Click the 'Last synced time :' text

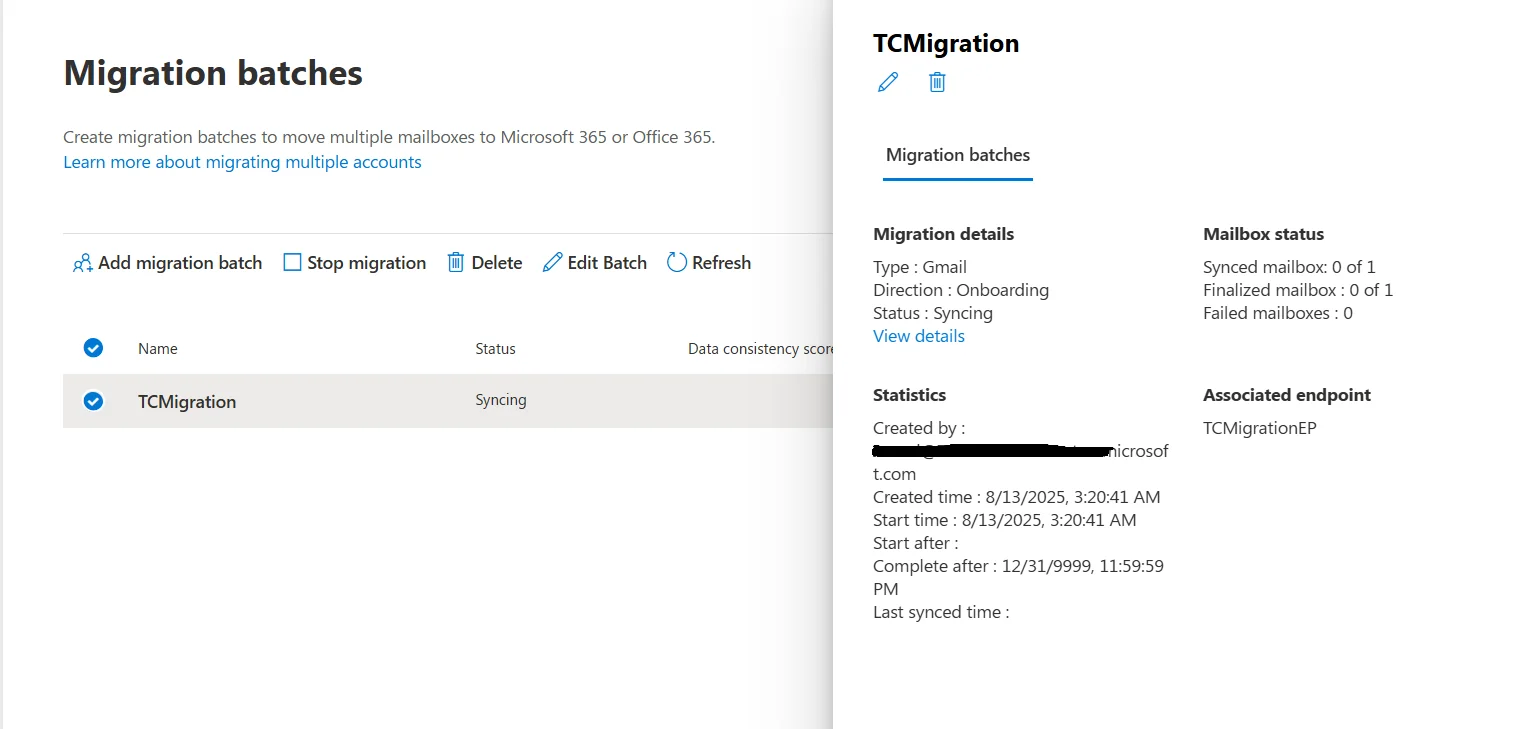click(x=941, y=612)
